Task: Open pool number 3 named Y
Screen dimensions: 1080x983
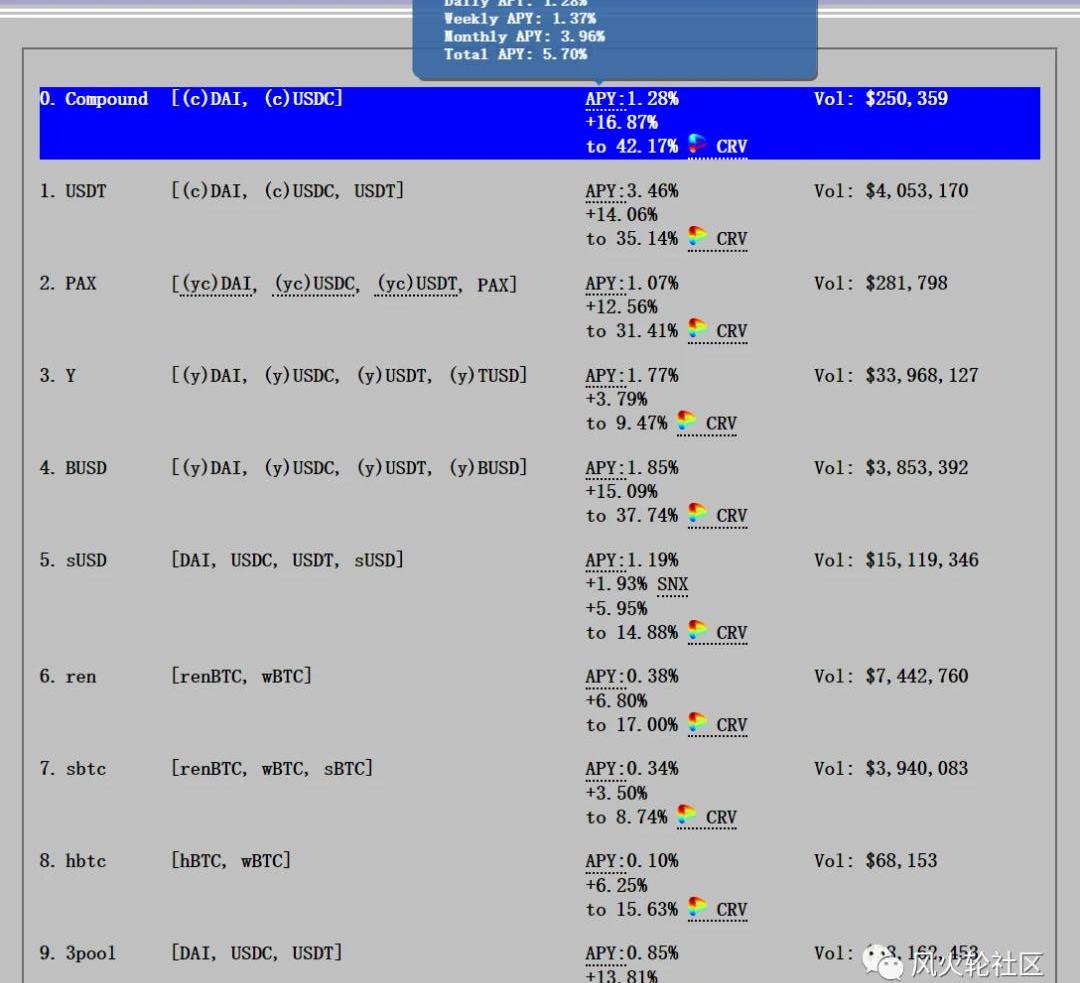Action: (70, 375)
